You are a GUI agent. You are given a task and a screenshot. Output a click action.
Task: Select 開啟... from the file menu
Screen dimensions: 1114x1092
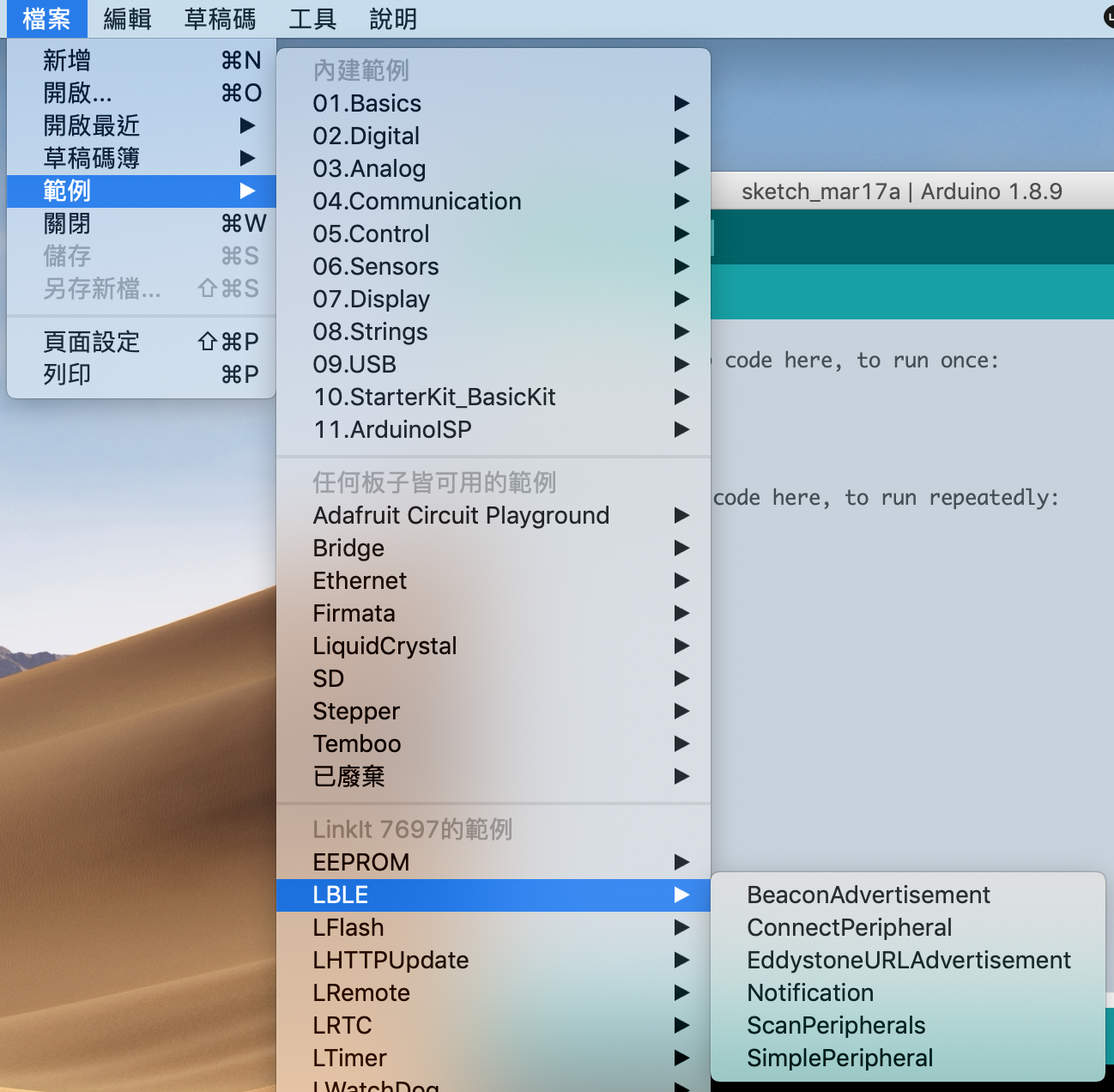[142, 93]
